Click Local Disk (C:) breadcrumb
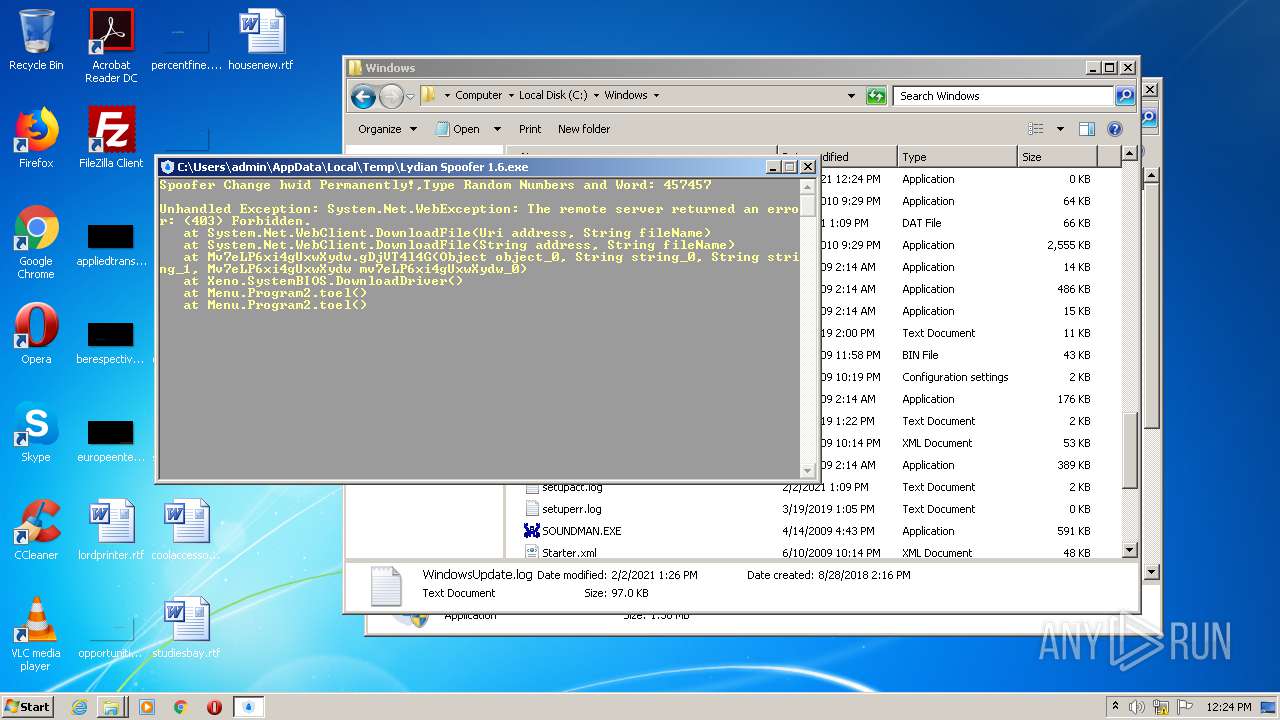This screenshot has width=1280, height=720. tap(553, 96)
